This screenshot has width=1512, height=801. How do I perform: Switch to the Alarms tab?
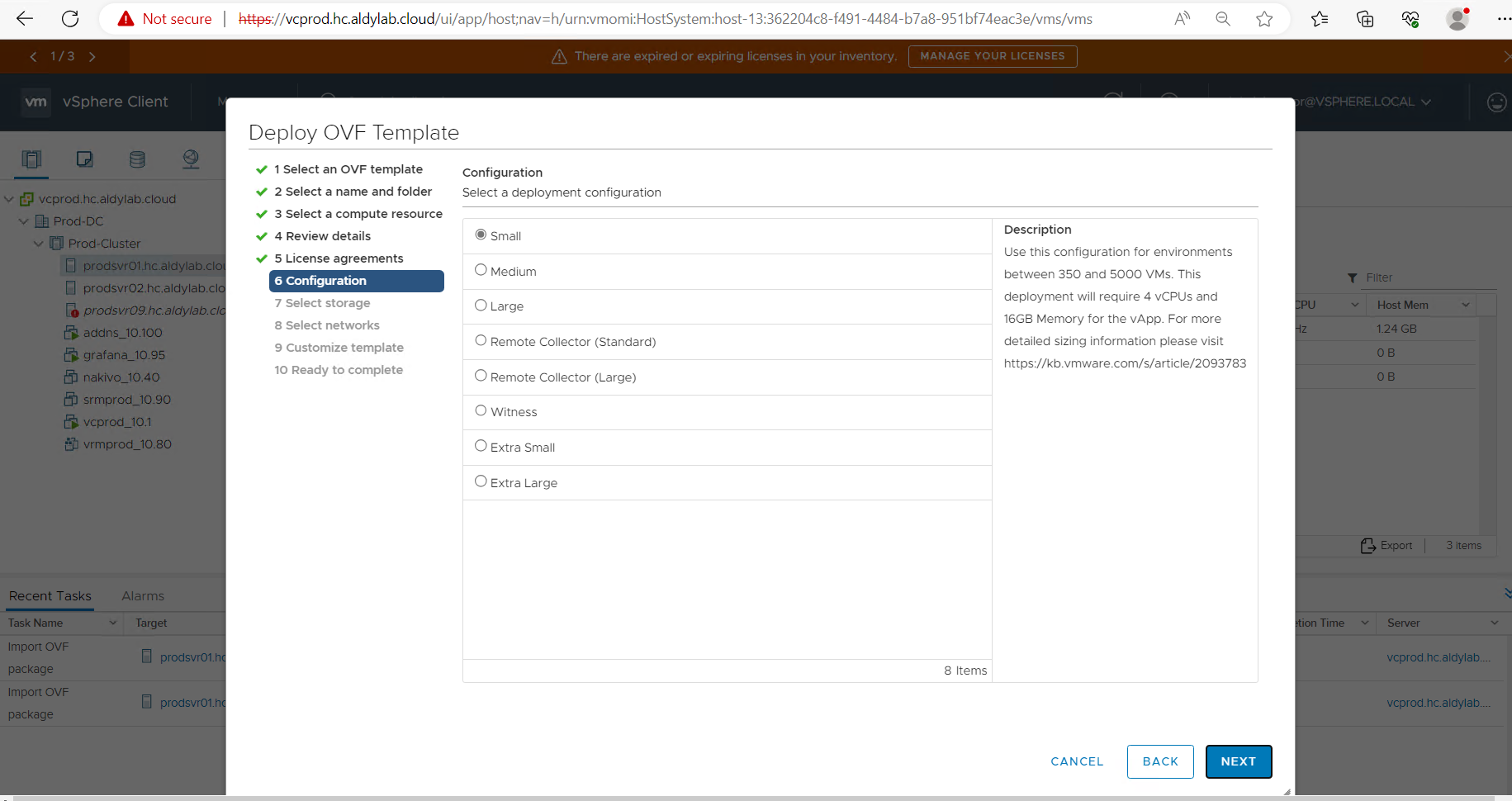[x=143, y=596]
